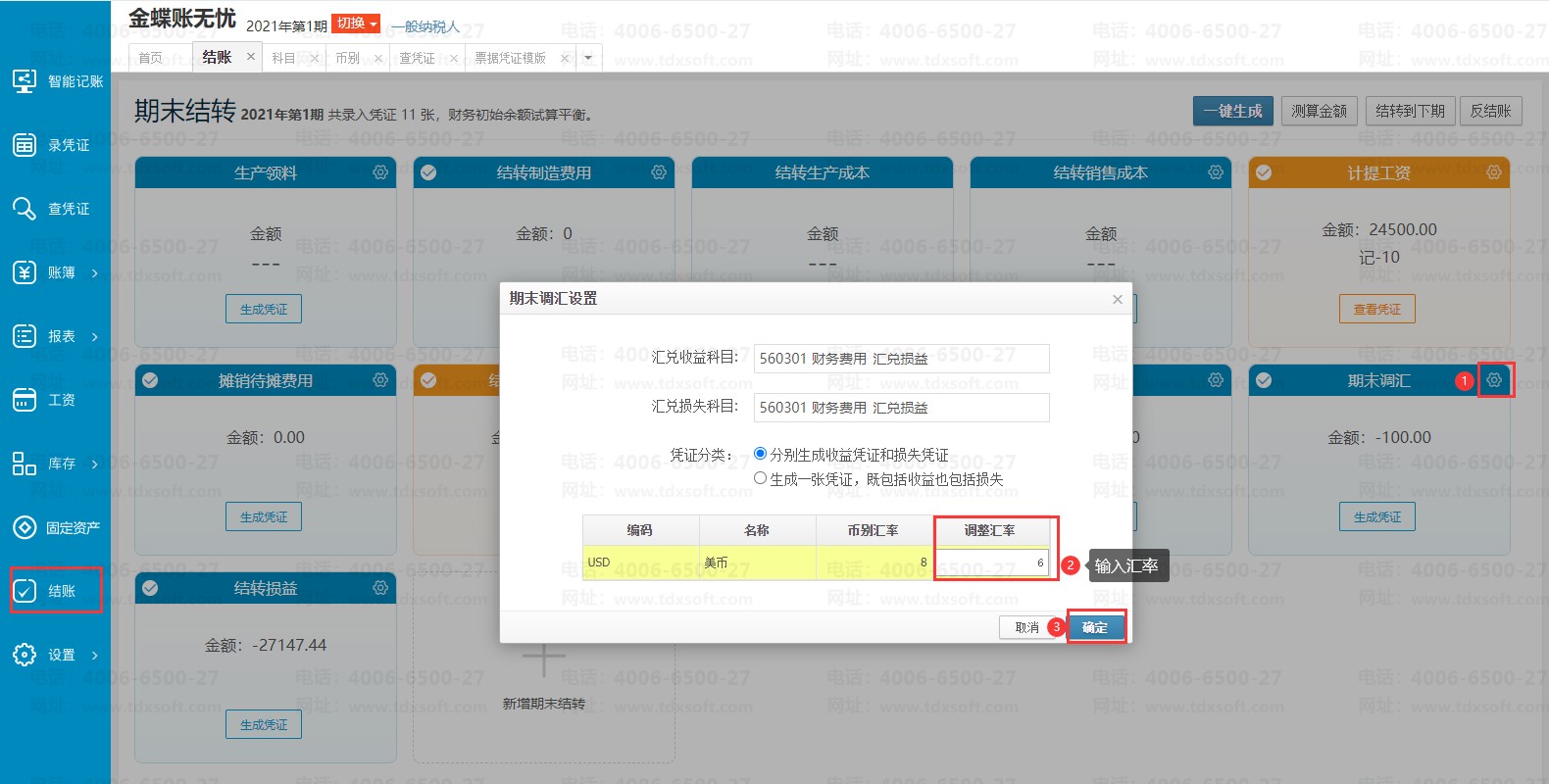Click the 录凭证 sidebar icon

click(25, 145)
